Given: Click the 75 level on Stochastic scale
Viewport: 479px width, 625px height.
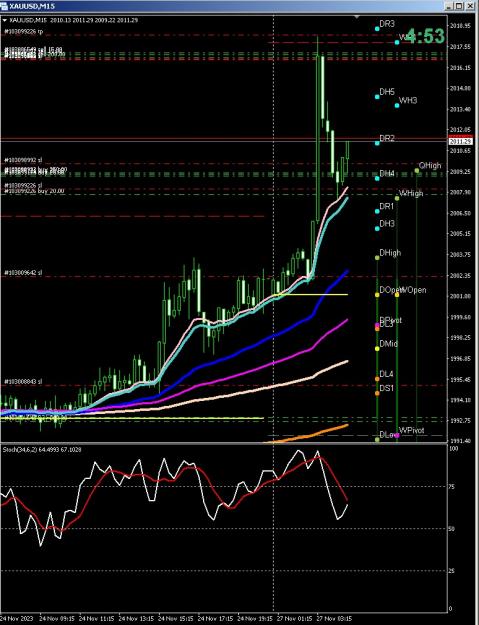Looking at the screenshot, I should pos(453,487).
